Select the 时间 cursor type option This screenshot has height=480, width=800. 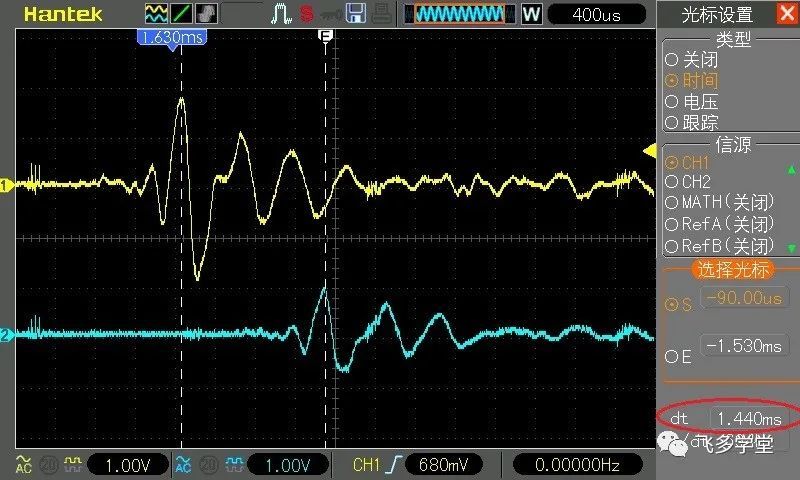pos(692,81)
